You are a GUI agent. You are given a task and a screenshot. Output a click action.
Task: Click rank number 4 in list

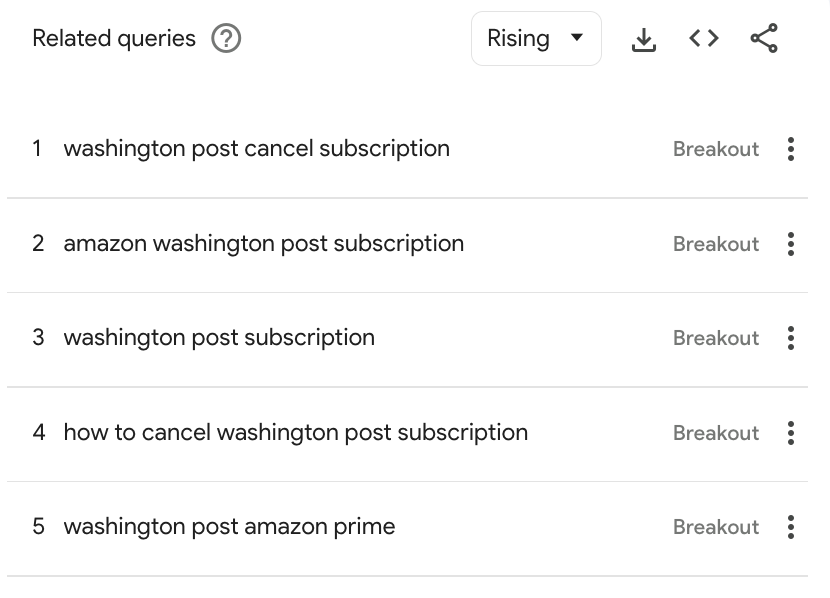coord(38,433)
